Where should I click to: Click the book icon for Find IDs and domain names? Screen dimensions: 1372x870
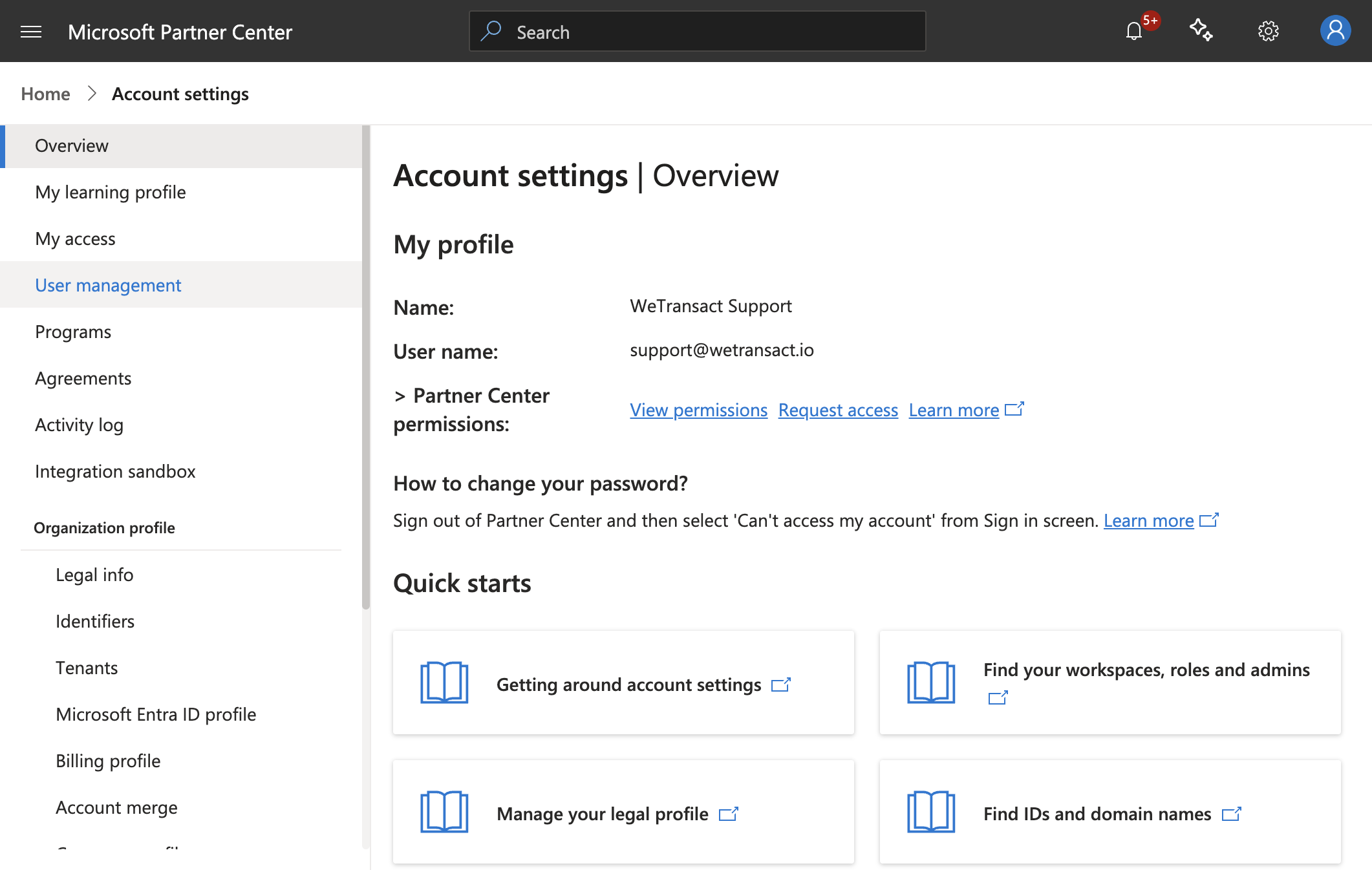pyautogui.click(x=931, y=812)
